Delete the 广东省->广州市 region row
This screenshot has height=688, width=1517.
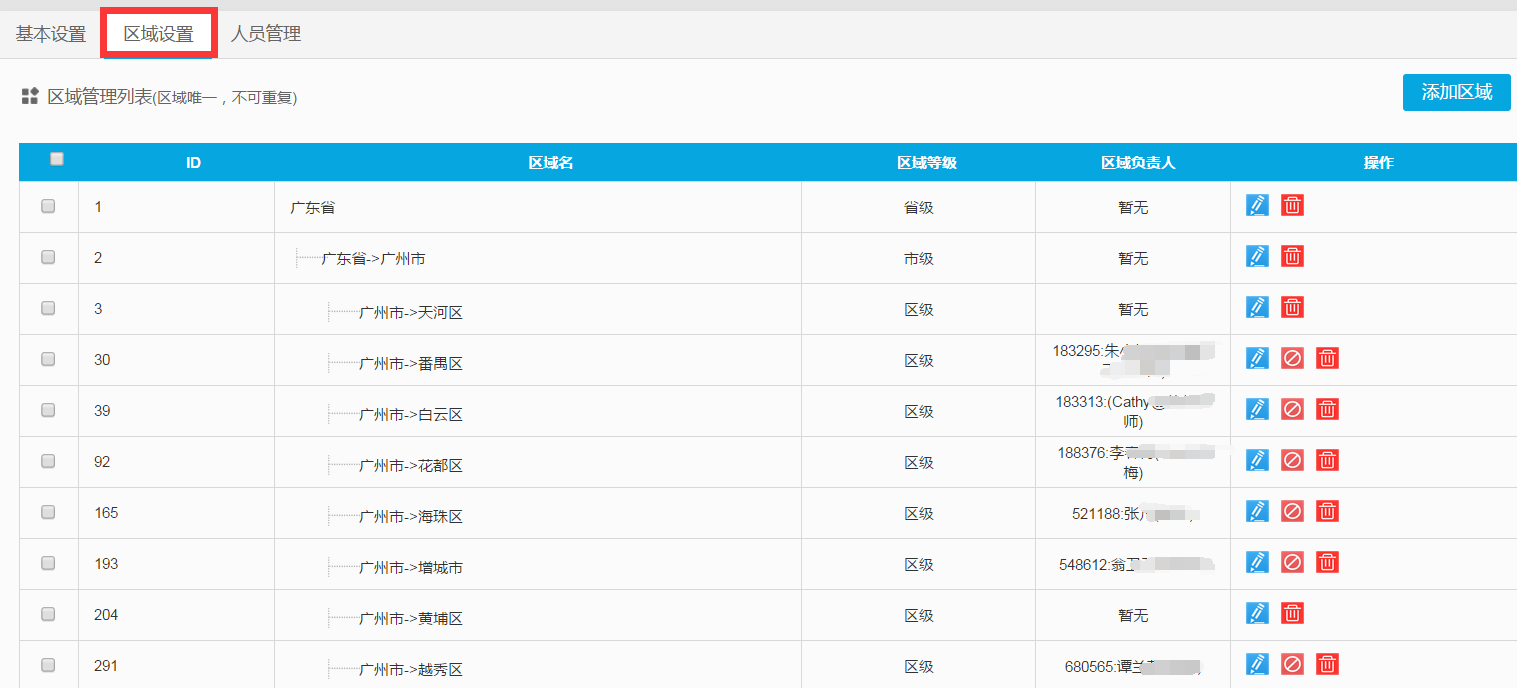(x=1292, y=256)
